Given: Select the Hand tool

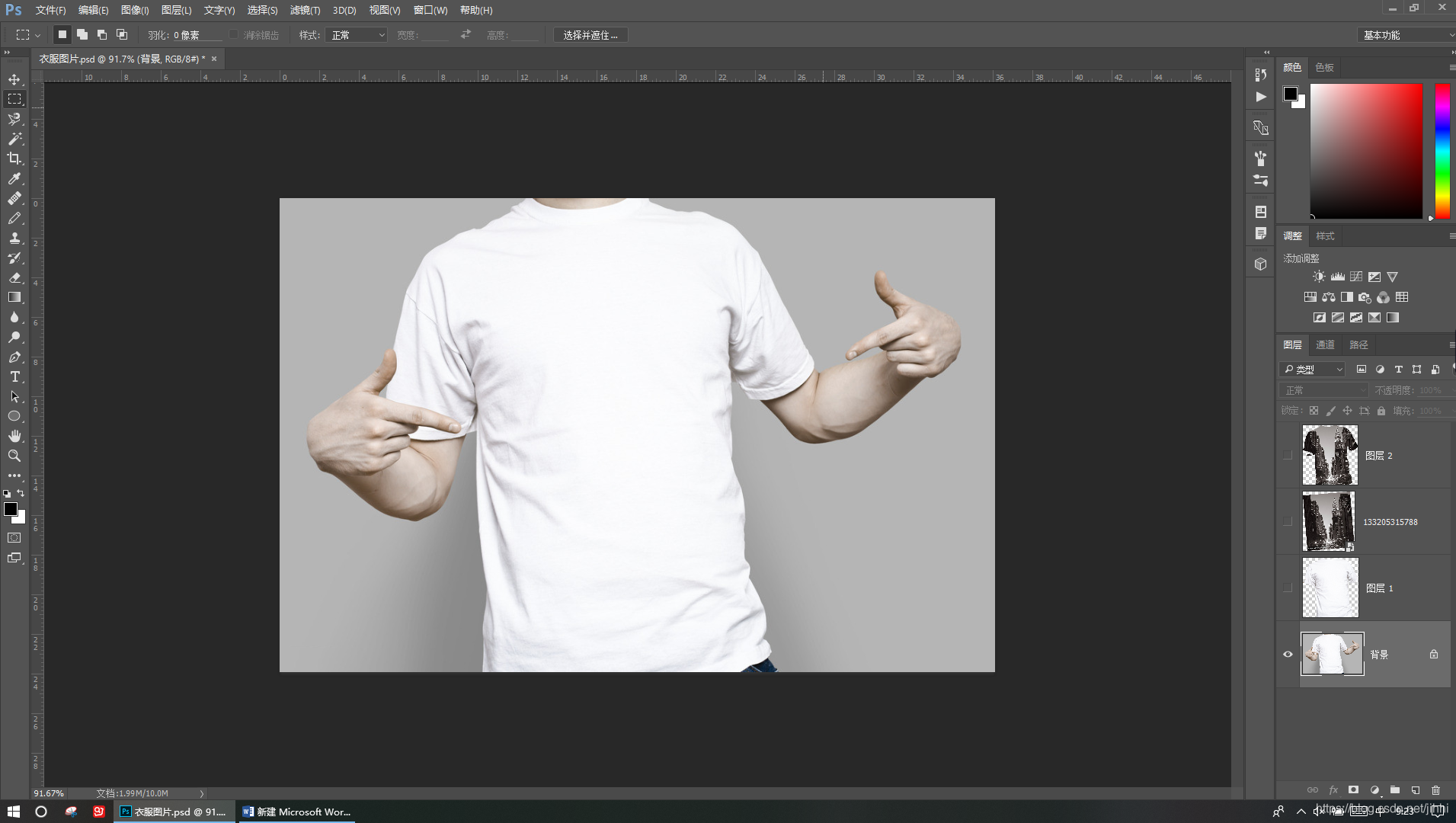Looking at the screenshot, I should 14,436.
